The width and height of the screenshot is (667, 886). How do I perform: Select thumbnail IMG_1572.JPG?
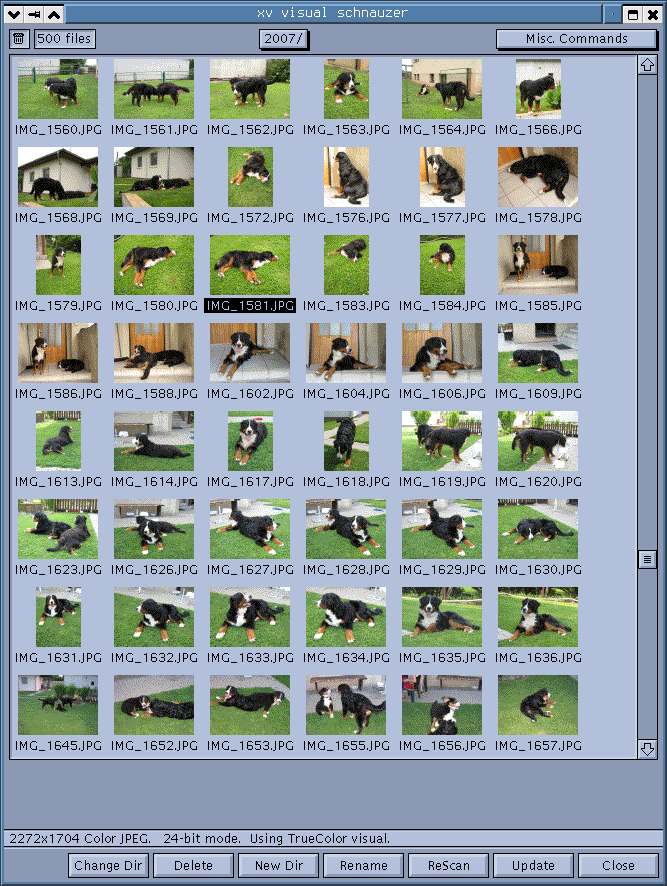[250, 177]
